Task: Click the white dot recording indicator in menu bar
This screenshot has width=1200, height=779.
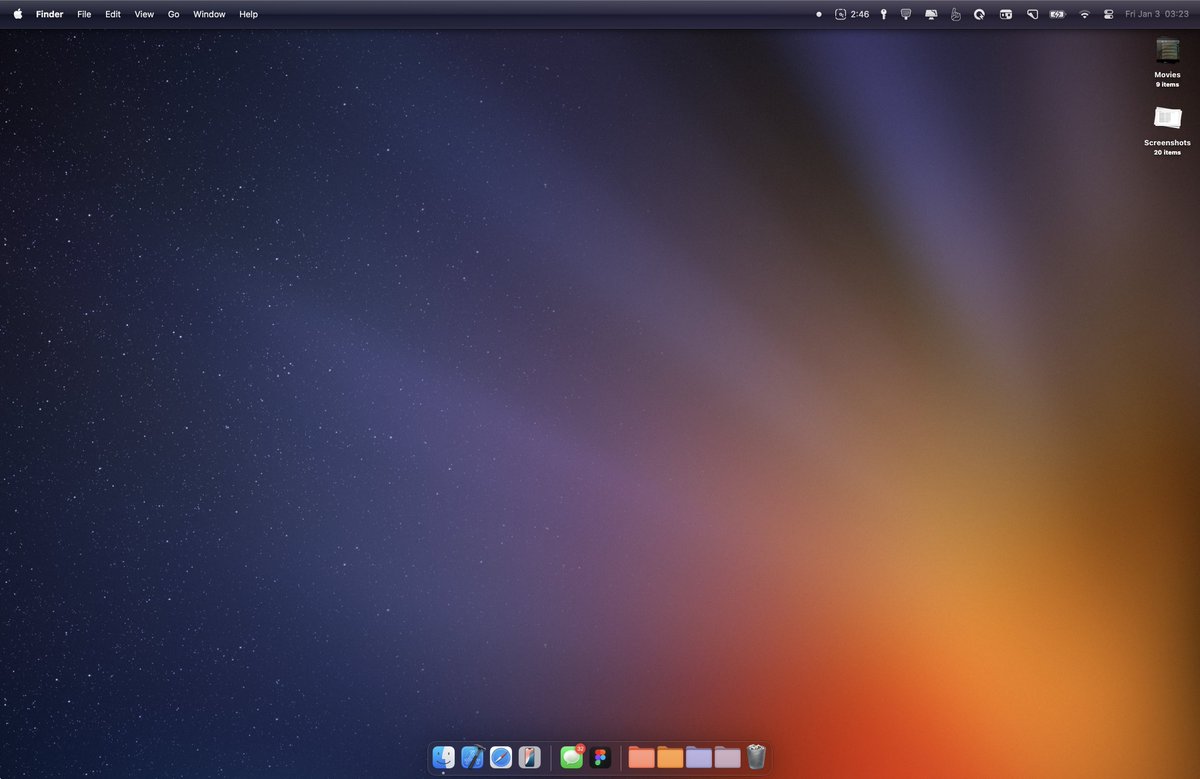Action: (819, 14)
